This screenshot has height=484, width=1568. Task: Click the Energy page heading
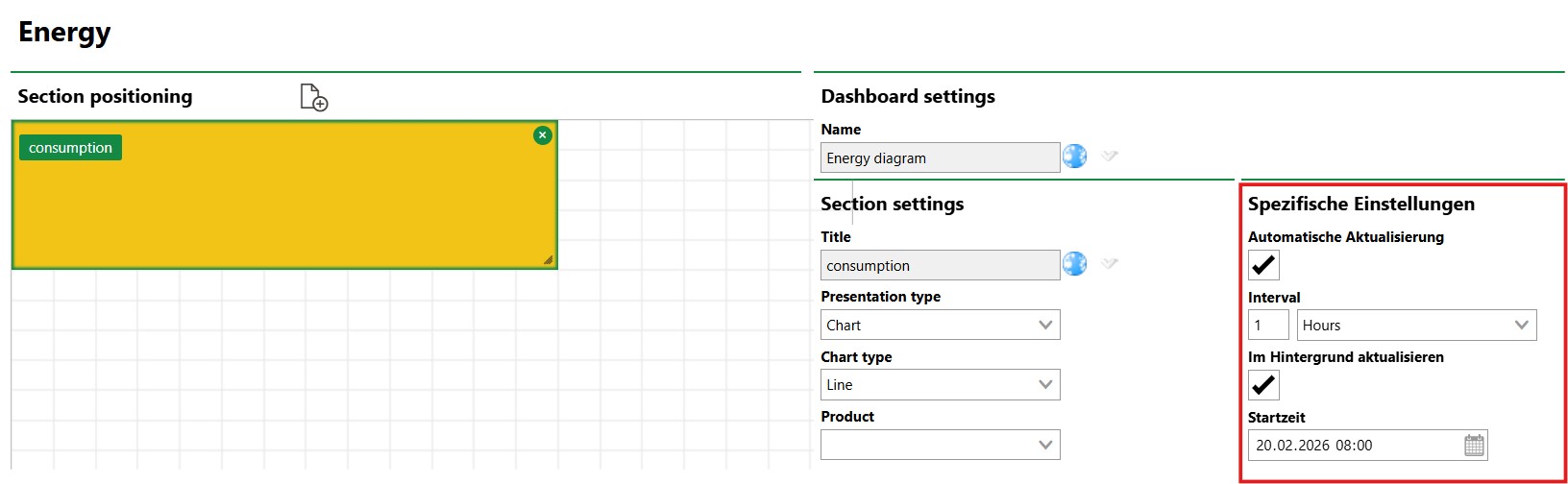point(64,32)
